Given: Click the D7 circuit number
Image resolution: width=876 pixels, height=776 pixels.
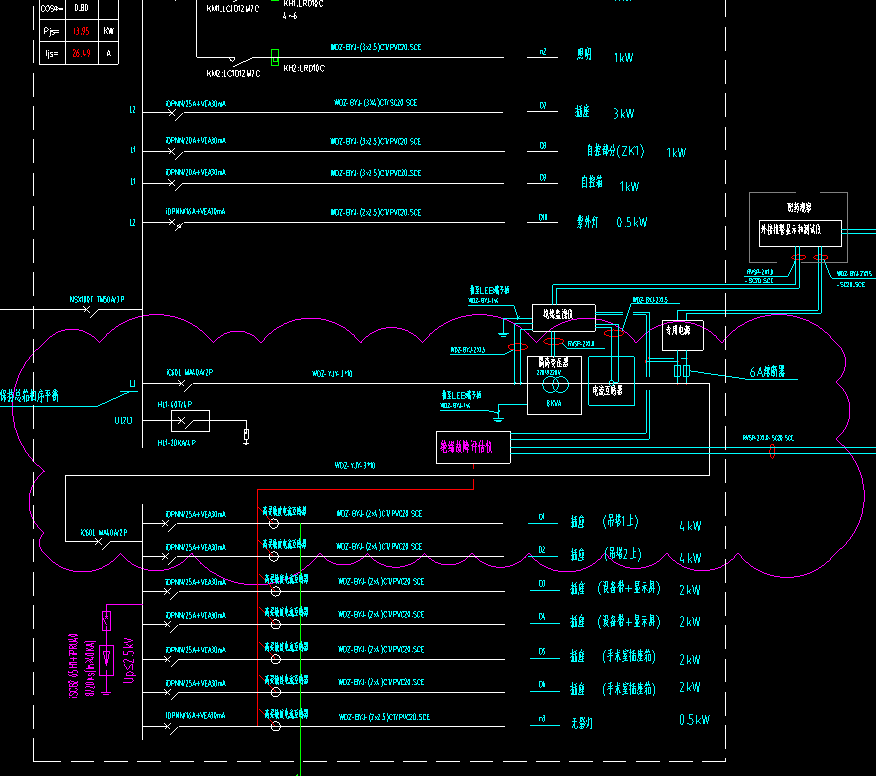Looking at the screenshot, I should coord(542,106).
